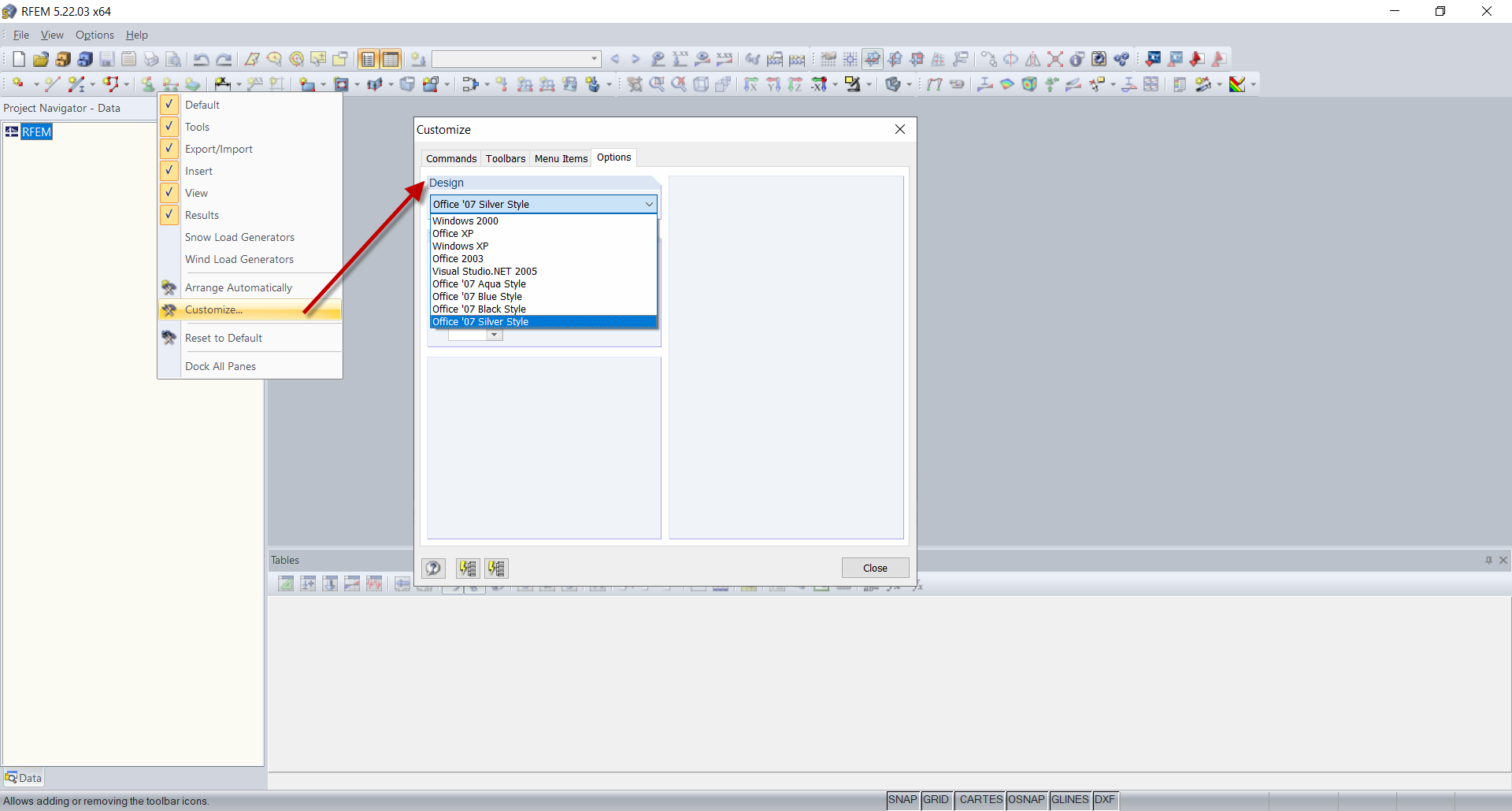The width and height of the screenshot is (1512, 811).
Task: Toggle the Project Navigator panel icon
Action: [369, 59]
